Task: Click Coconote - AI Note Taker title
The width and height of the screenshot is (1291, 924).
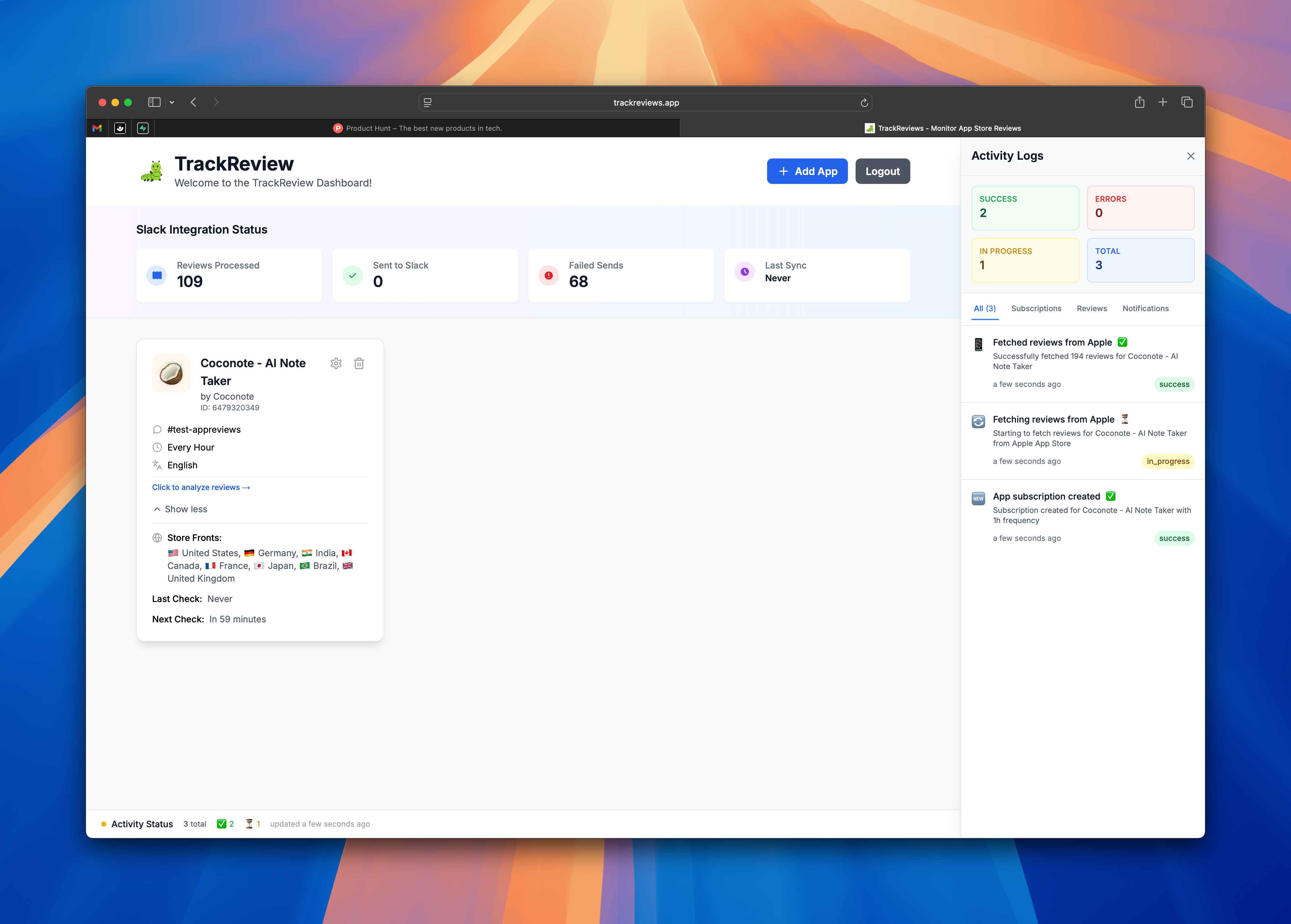Action: [253, 372]
